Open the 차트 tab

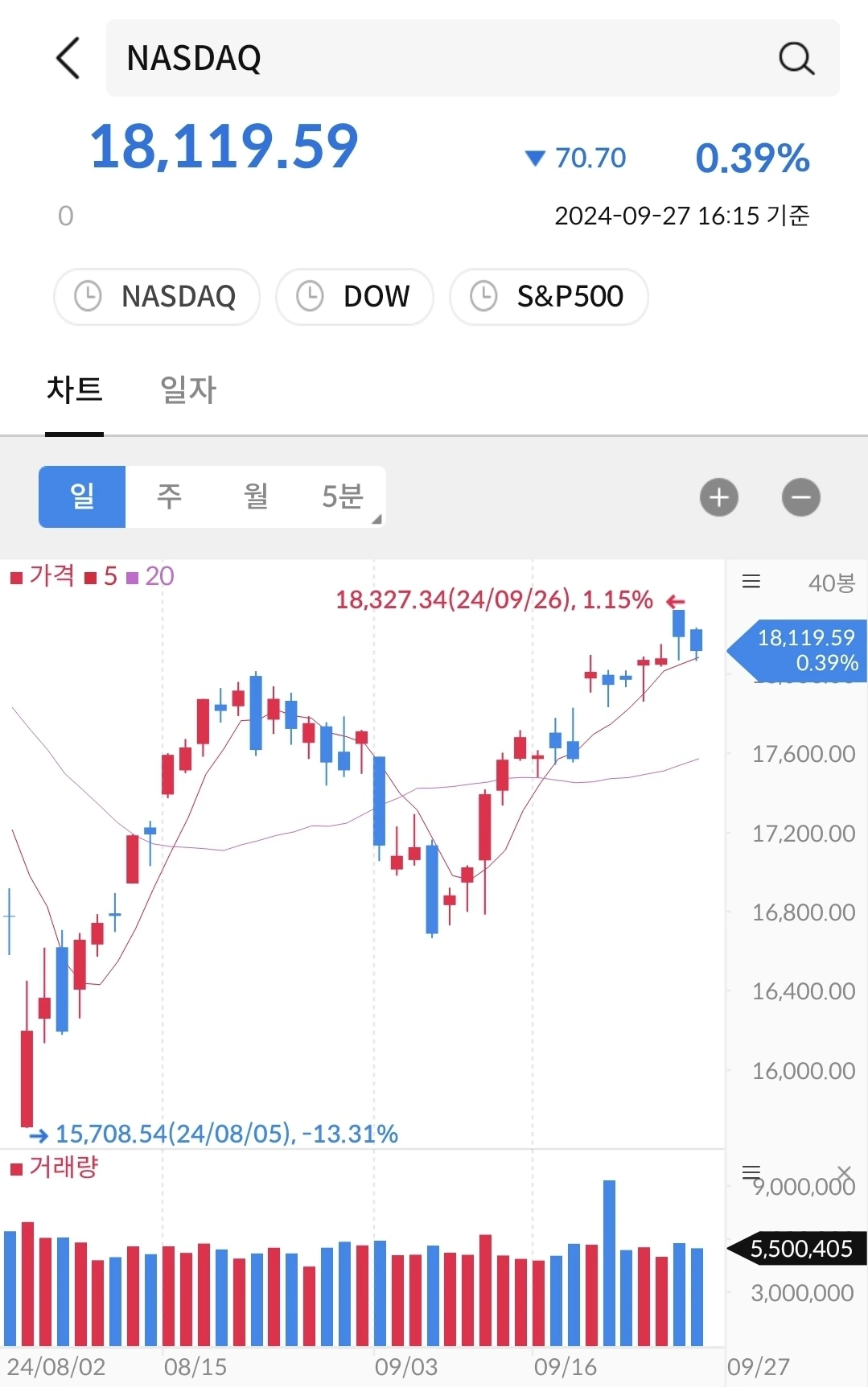point(74,391)
